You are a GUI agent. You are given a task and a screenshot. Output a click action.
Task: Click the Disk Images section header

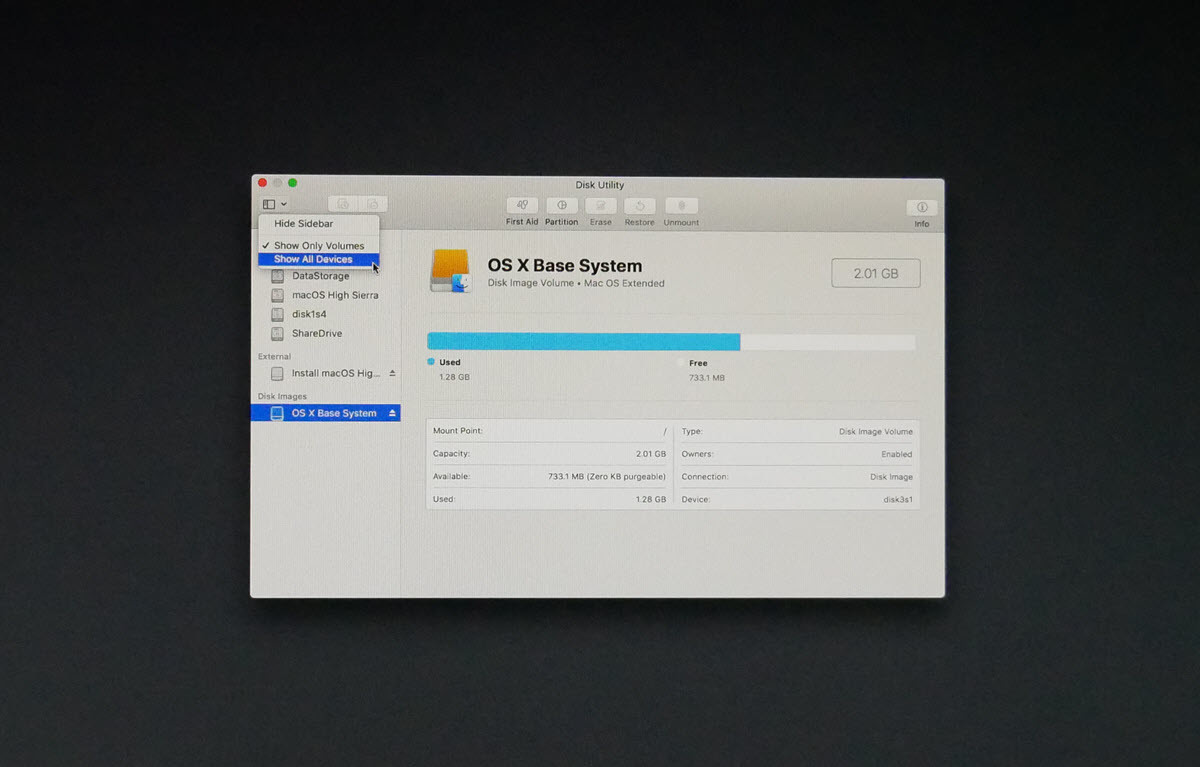[282, 396]
